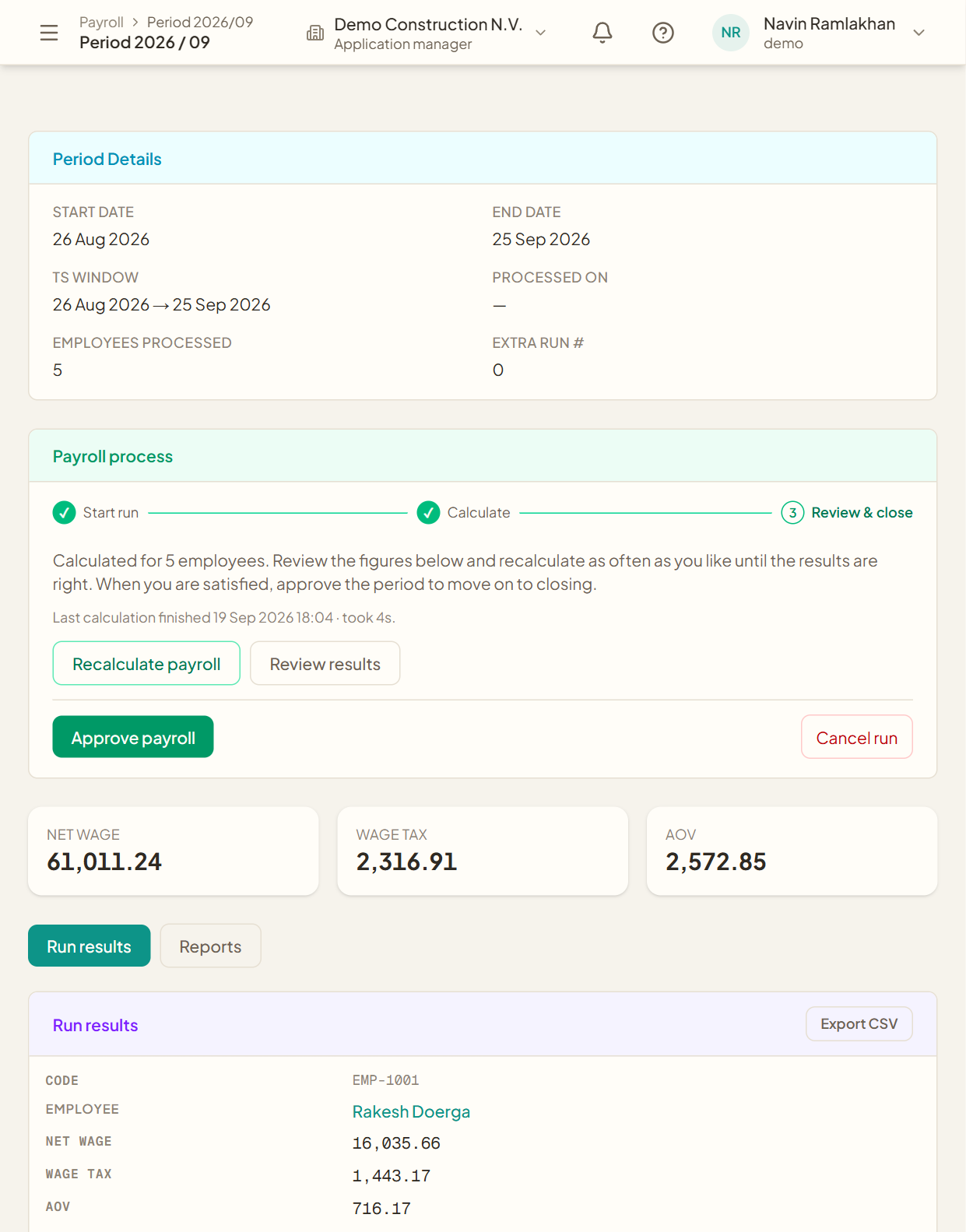Click the Period 2026/09 breadcrumb

200,22
